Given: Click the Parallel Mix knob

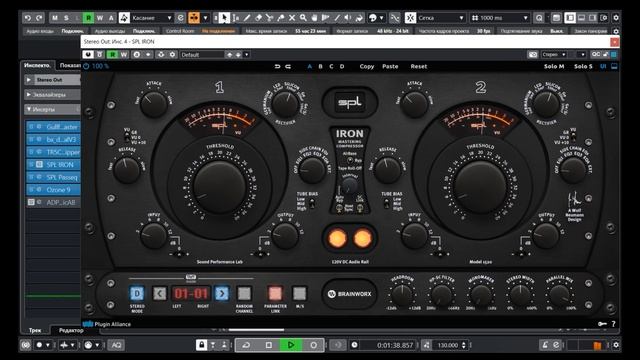Looking at the screenshot, I should [559, 295].
